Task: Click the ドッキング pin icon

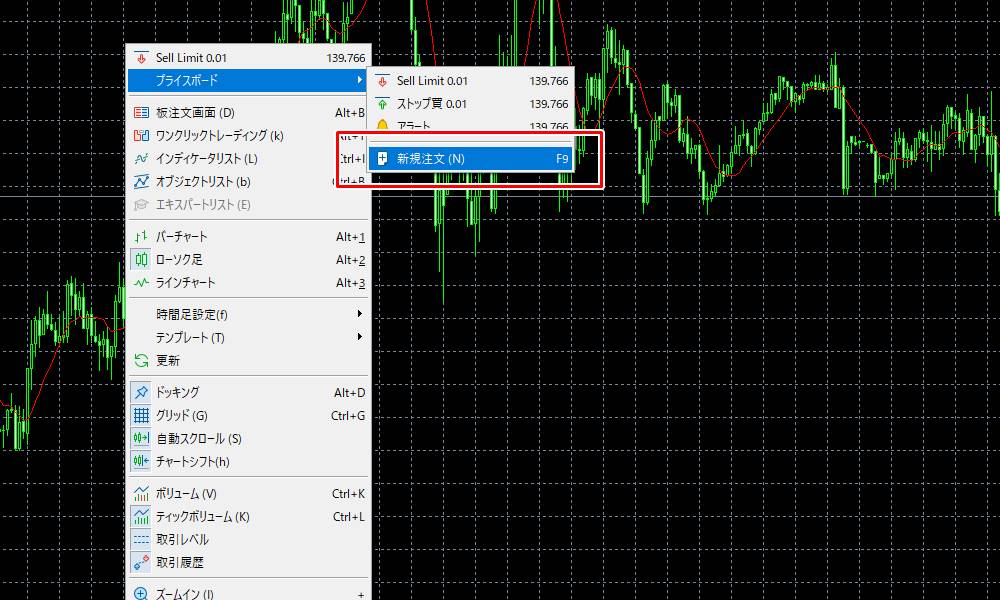Action: click(x=141, y=392)
